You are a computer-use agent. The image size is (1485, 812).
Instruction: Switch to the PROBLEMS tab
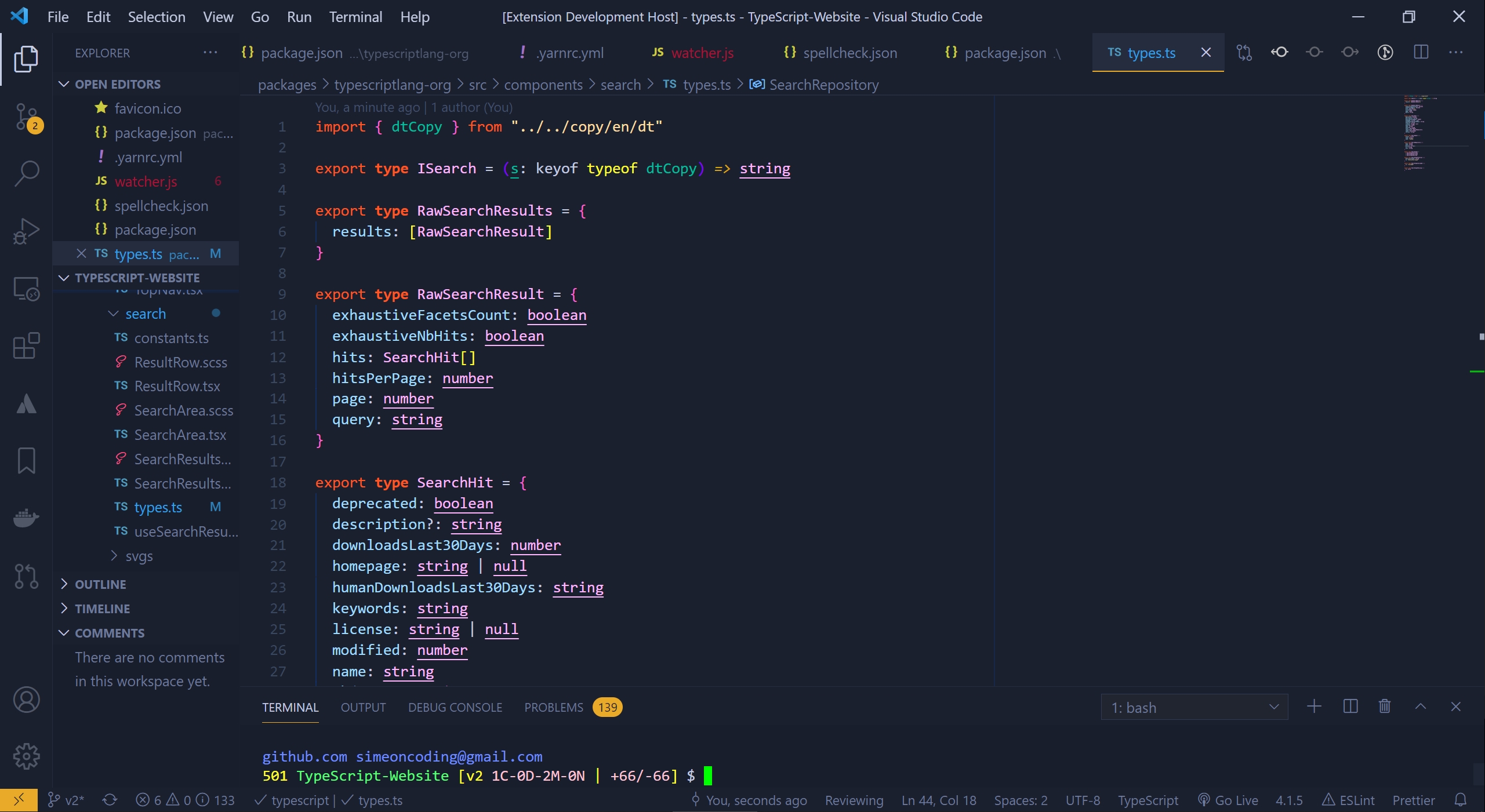(554, 708)
